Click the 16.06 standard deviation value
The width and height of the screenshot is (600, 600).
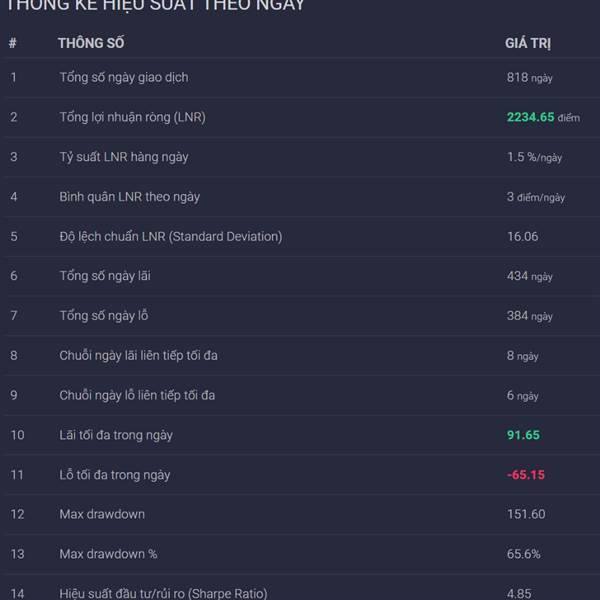pos(522,236)
